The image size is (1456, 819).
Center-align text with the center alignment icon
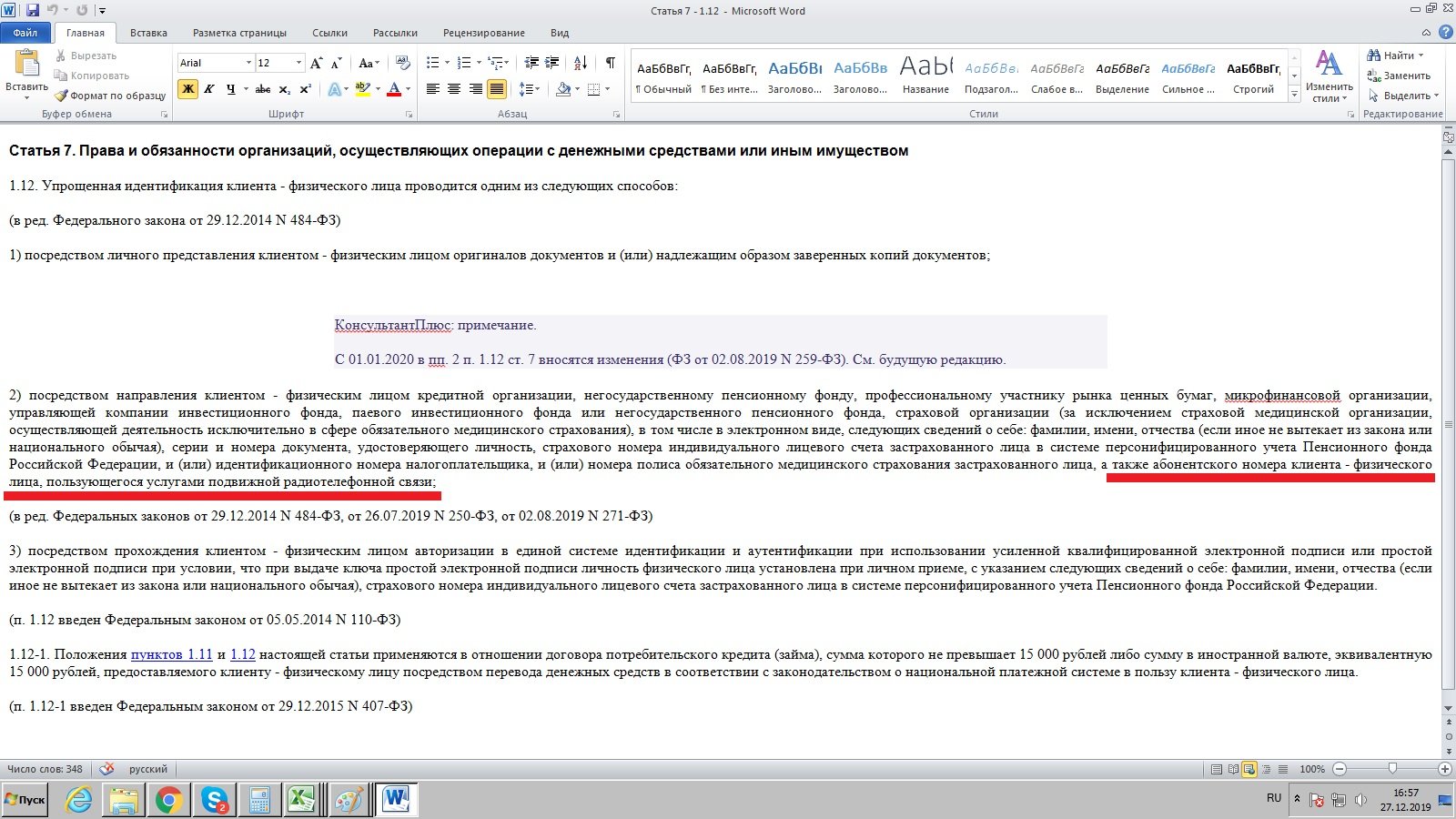coord(454,89)
